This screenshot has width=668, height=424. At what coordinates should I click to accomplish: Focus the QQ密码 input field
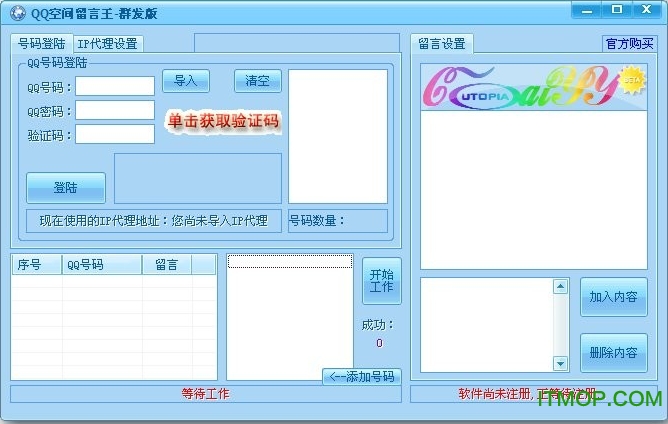click(x=115, y=110)
